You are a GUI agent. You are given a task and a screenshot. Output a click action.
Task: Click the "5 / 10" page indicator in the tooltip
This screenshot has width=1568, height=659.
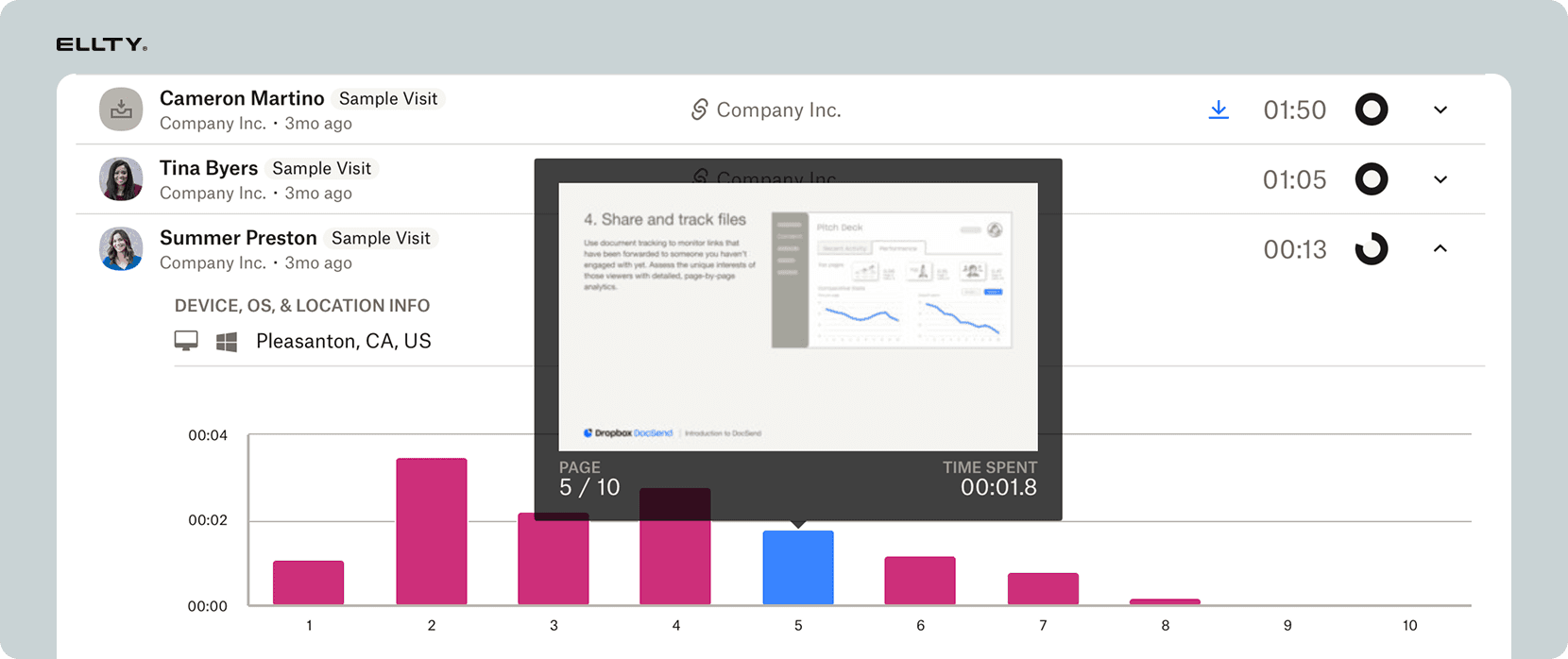[x=589, y=487]
